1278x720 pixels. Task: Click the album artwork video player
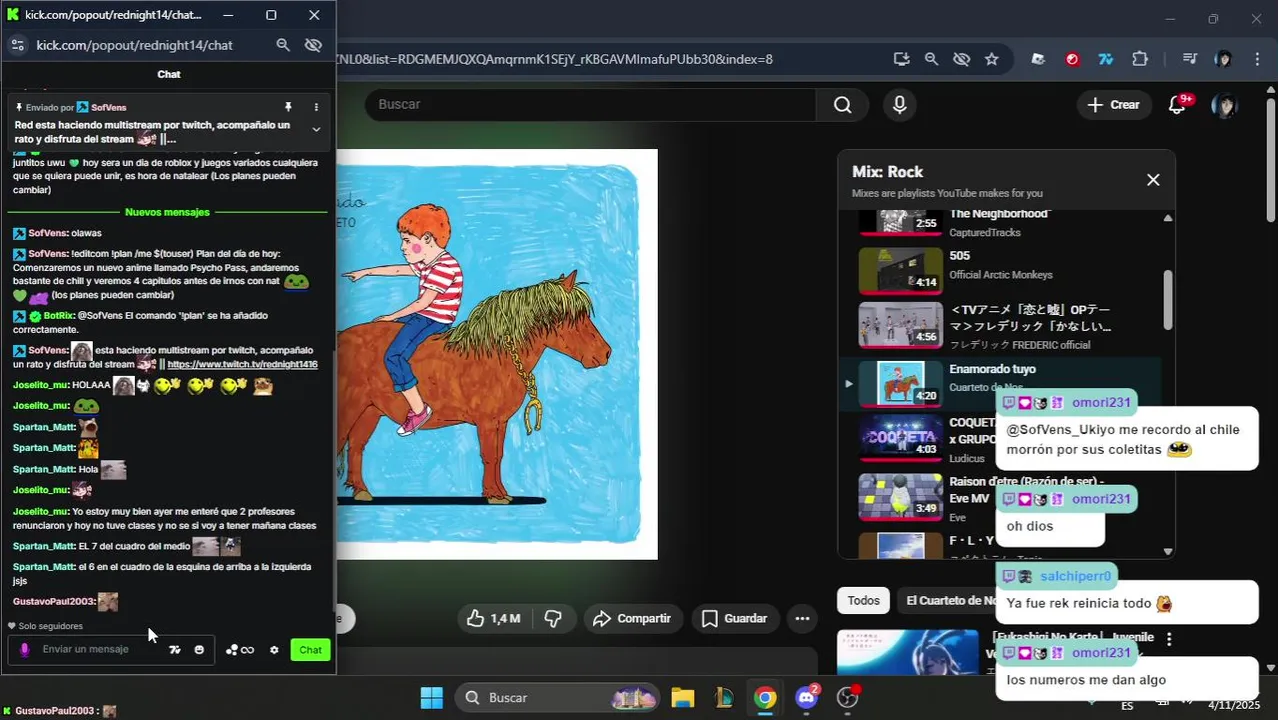pyautogui.click(x=497, y=355)
